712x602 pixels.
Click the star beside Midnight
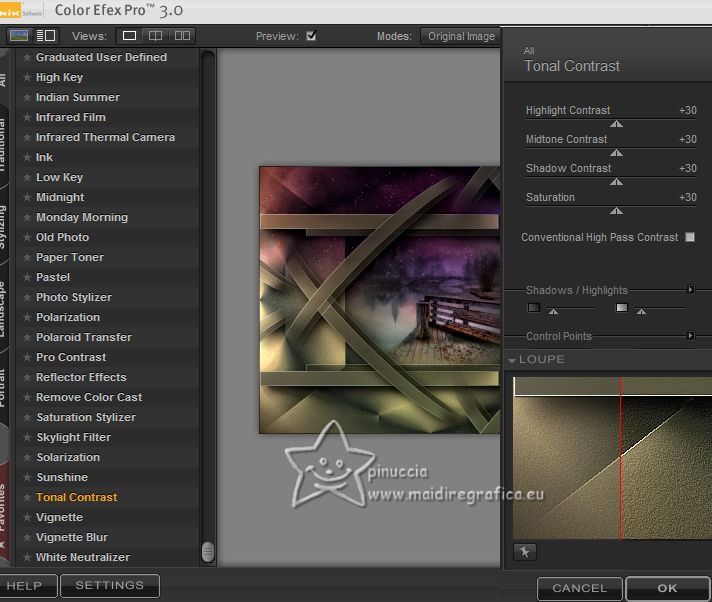coord(27,197)
